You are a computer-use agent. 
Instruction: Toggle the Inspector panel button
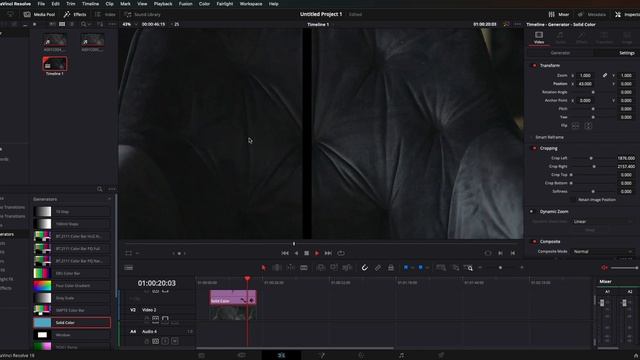627,14
